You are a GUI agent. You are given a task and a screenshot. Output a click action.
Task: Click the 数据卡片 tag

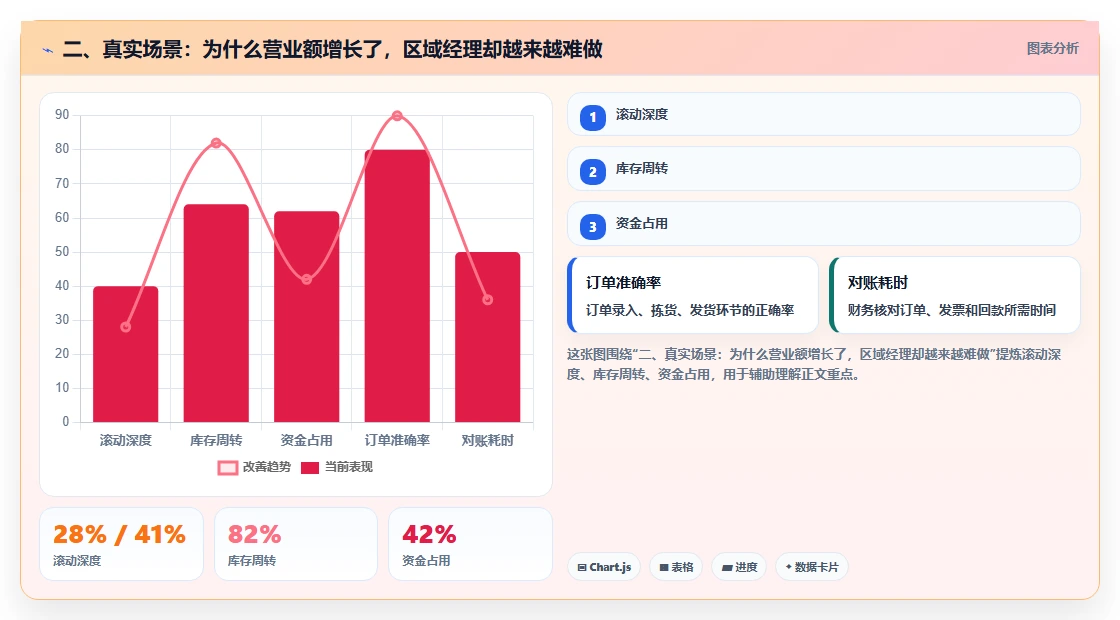812,567
